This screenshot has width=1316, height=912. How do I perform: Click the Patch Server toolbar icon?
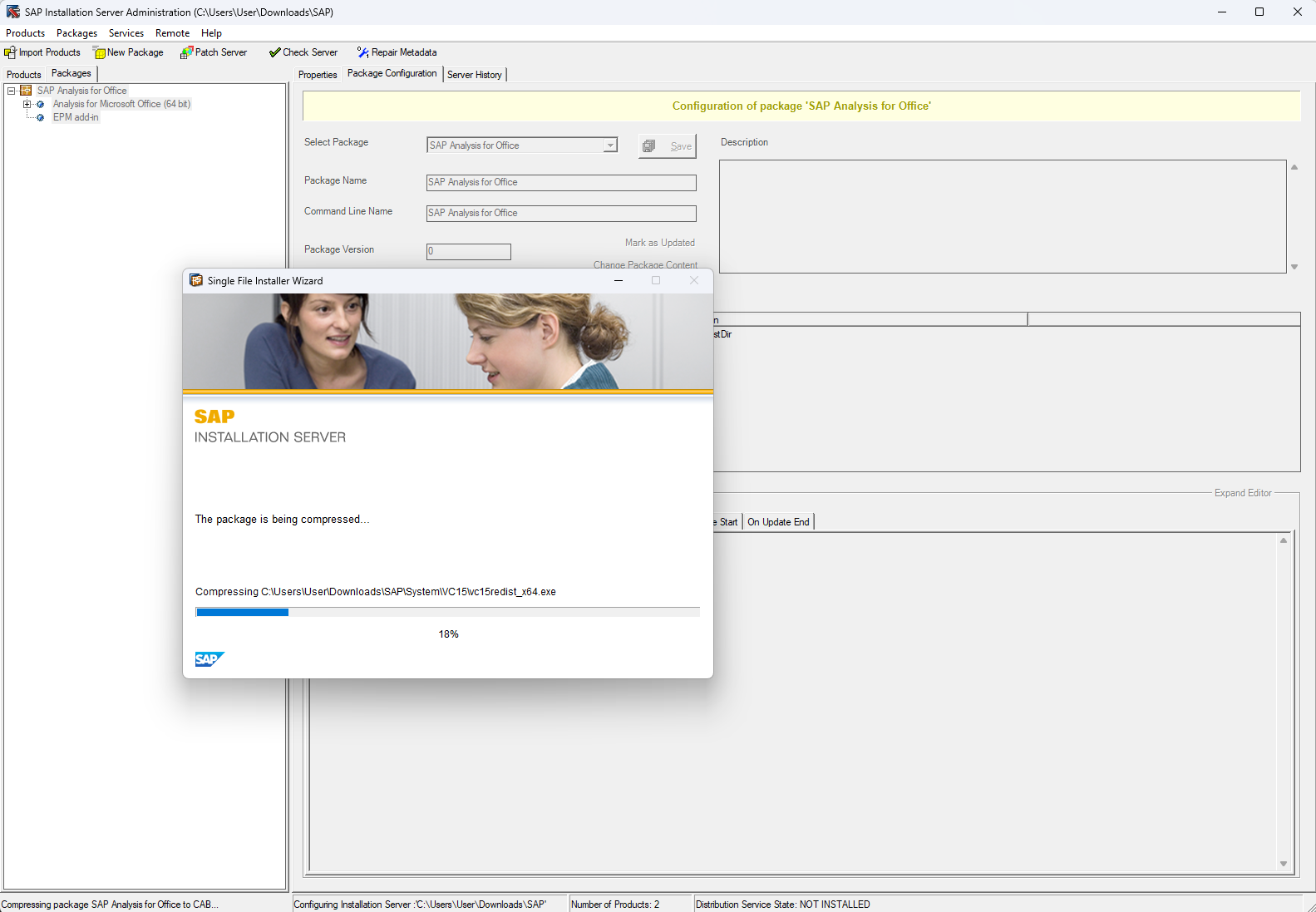186,52
